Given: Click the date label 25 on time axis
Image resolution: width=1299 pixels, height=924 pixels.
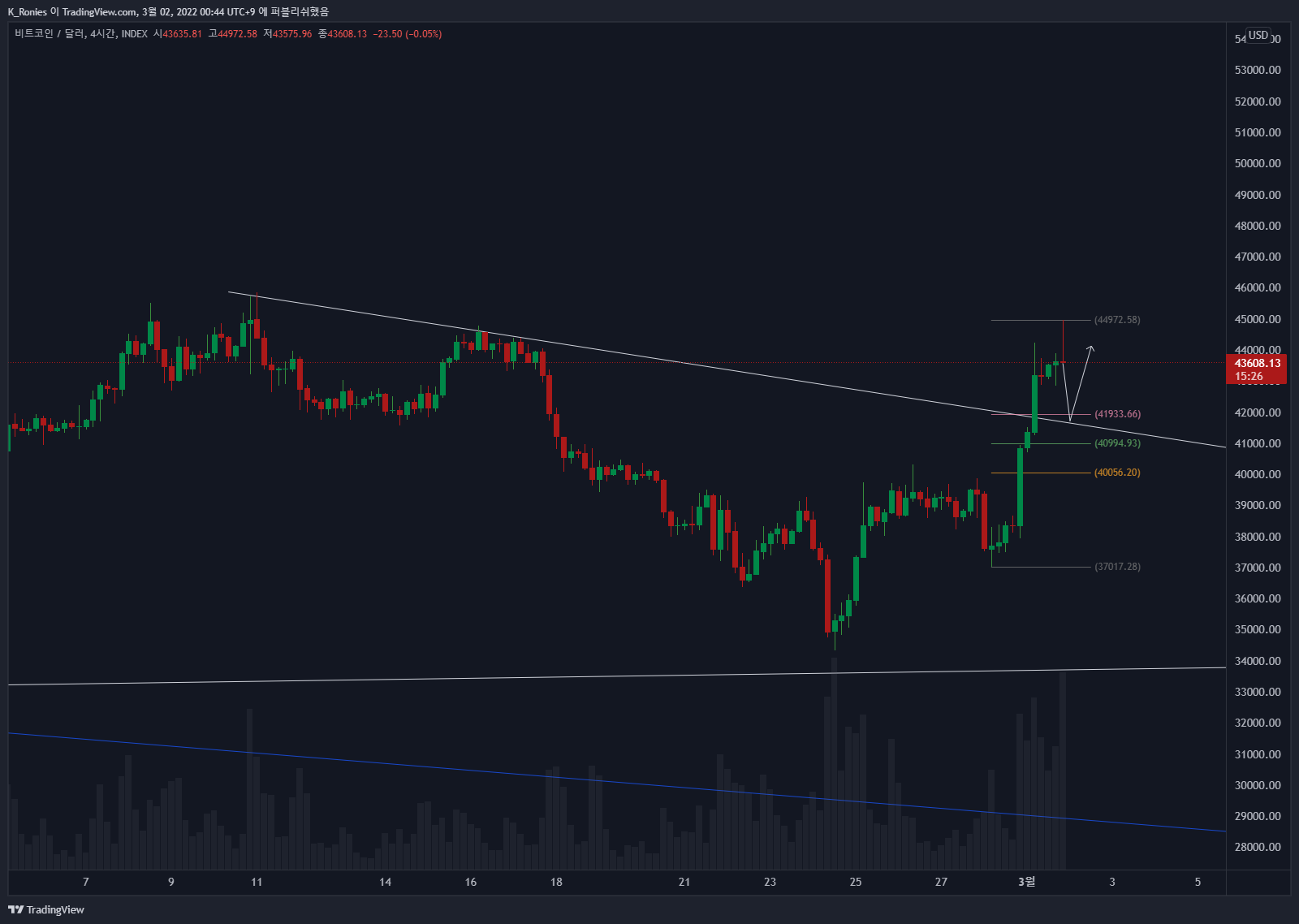Looking at the screenshot, I should [x=856, y=882].
